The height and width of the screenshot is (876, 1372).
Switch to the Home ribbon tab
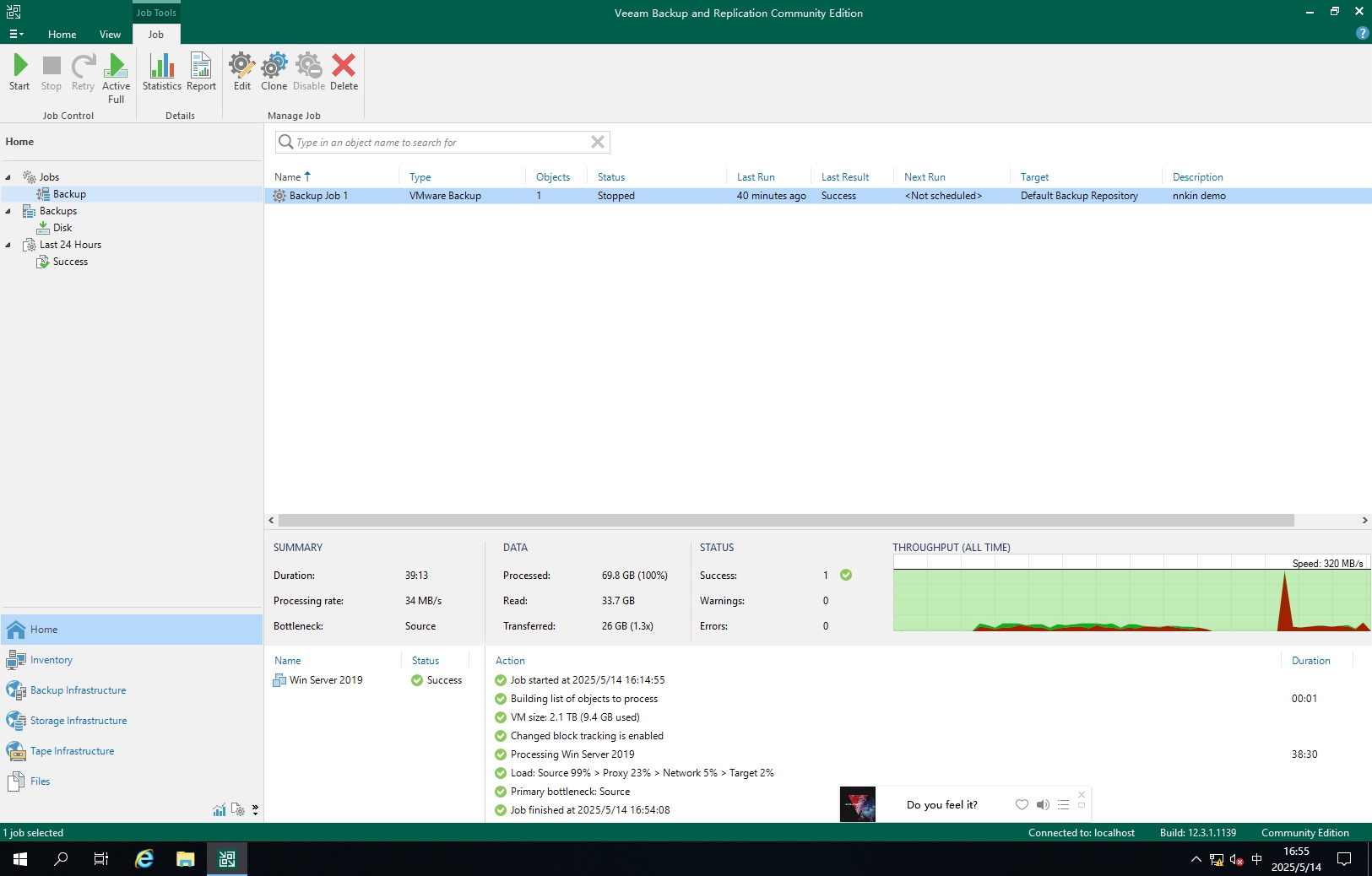62,35
